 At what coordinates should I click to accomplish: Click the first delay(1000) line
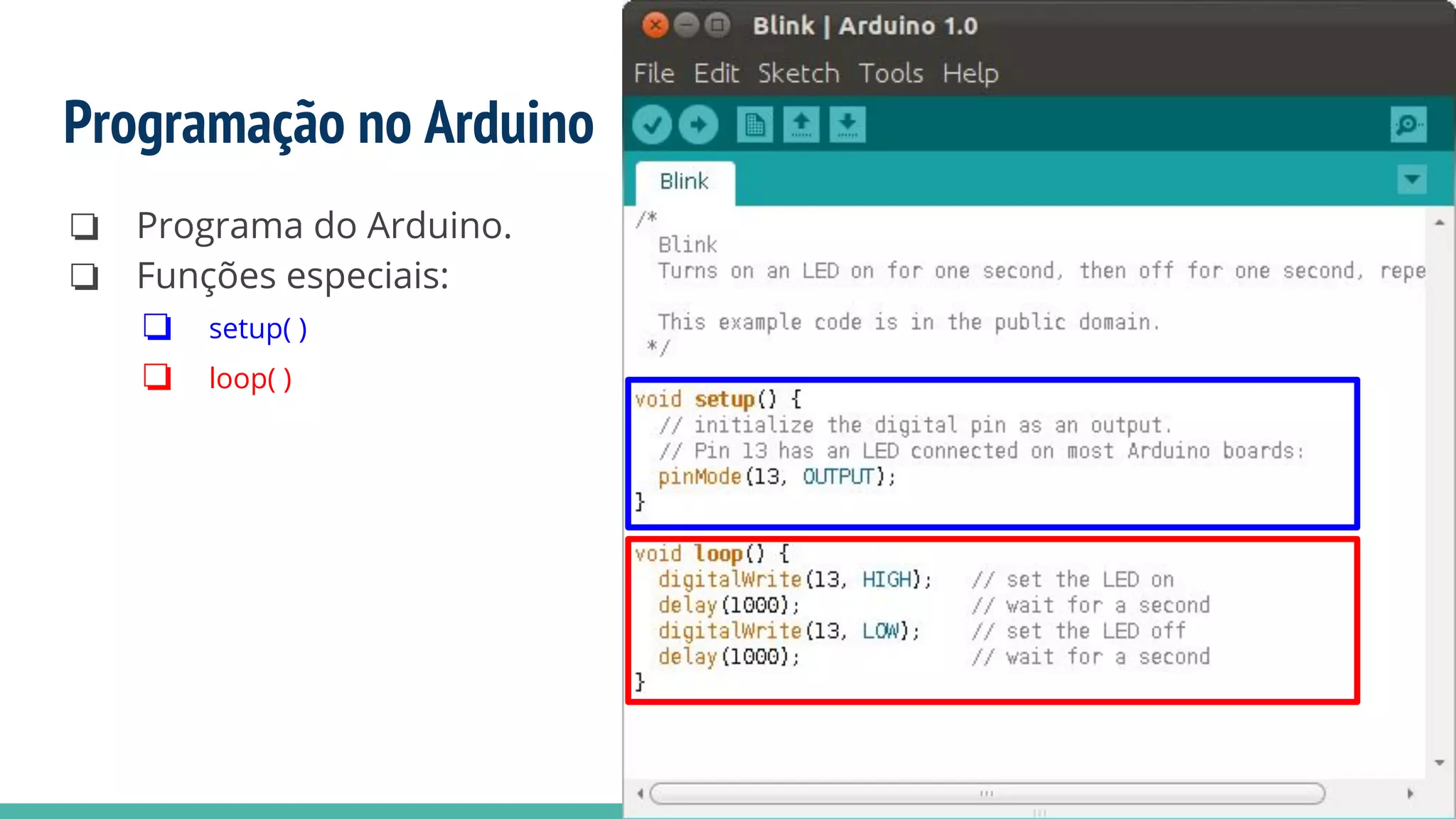tap(729, 605)
